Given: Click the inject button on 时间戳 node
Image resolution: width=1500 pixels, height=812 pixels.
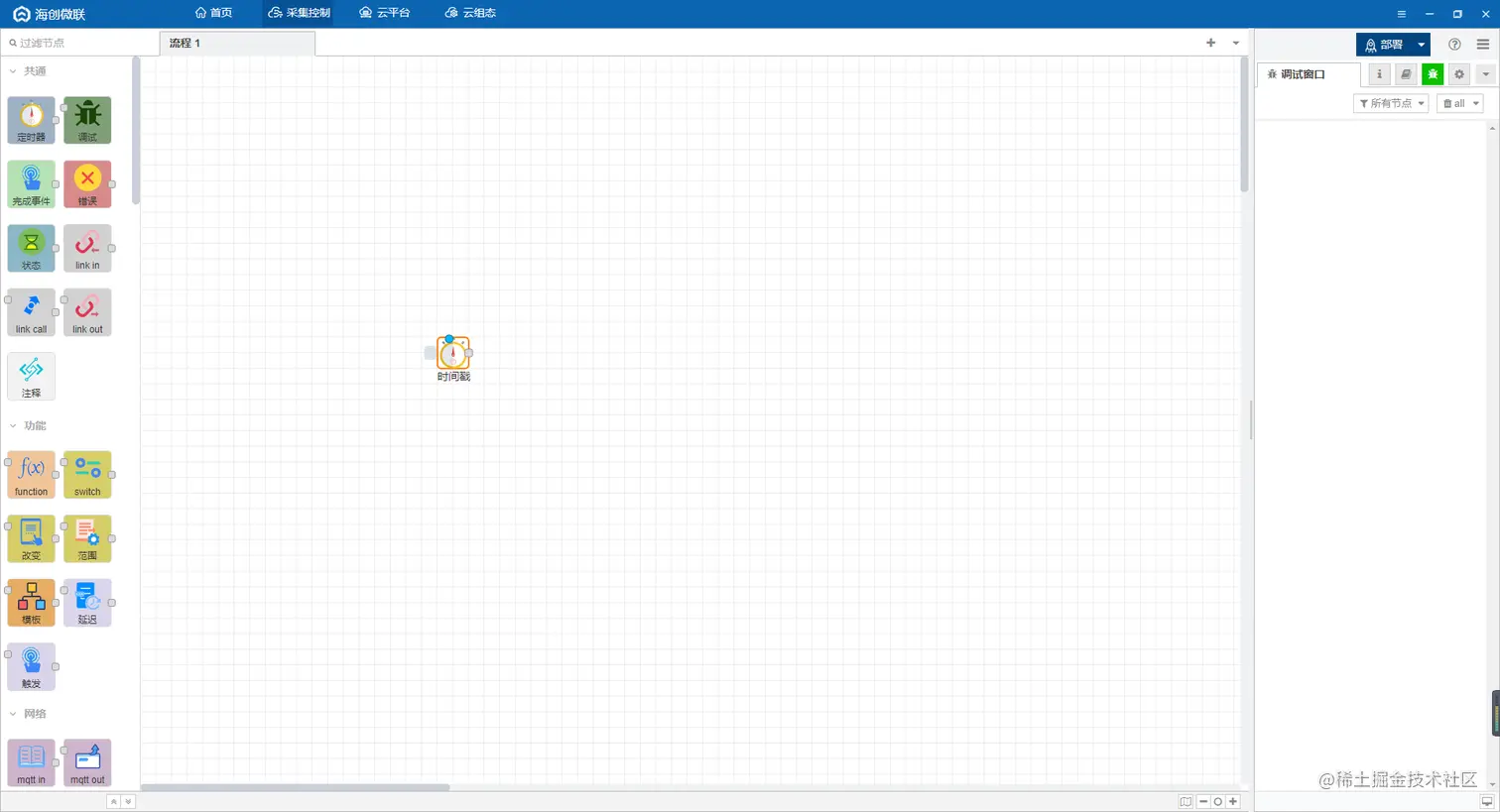Looking at the screenshot, I should 430,353.
